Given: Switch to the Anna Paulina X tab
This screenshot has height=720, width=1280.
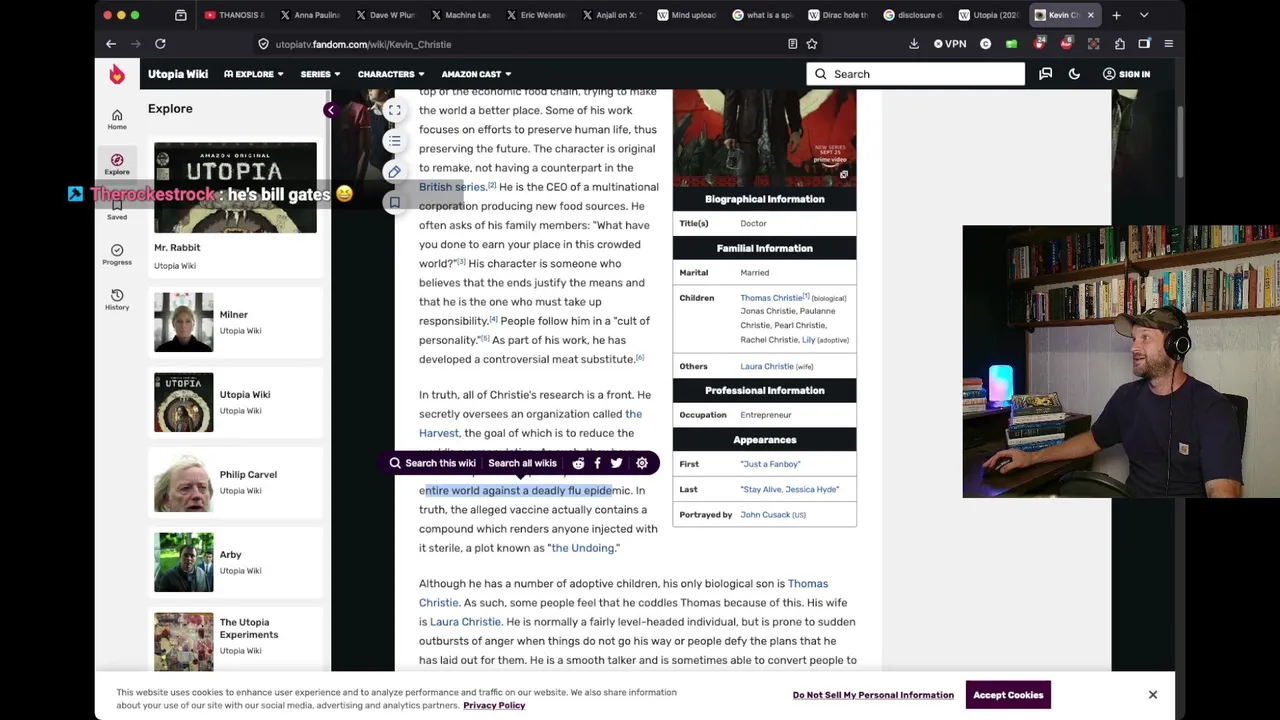Looking at the screenshot, I should 310,15.
